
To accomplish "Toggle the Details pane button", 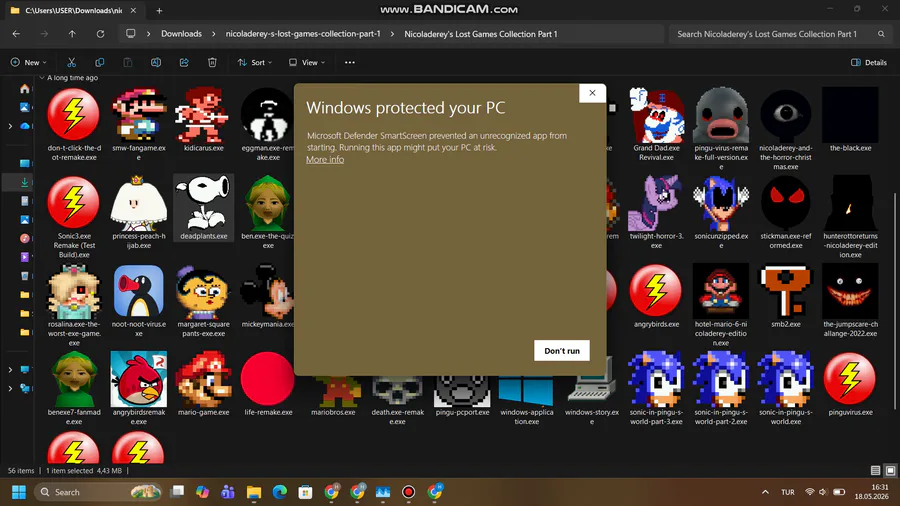I will [869, 63].
